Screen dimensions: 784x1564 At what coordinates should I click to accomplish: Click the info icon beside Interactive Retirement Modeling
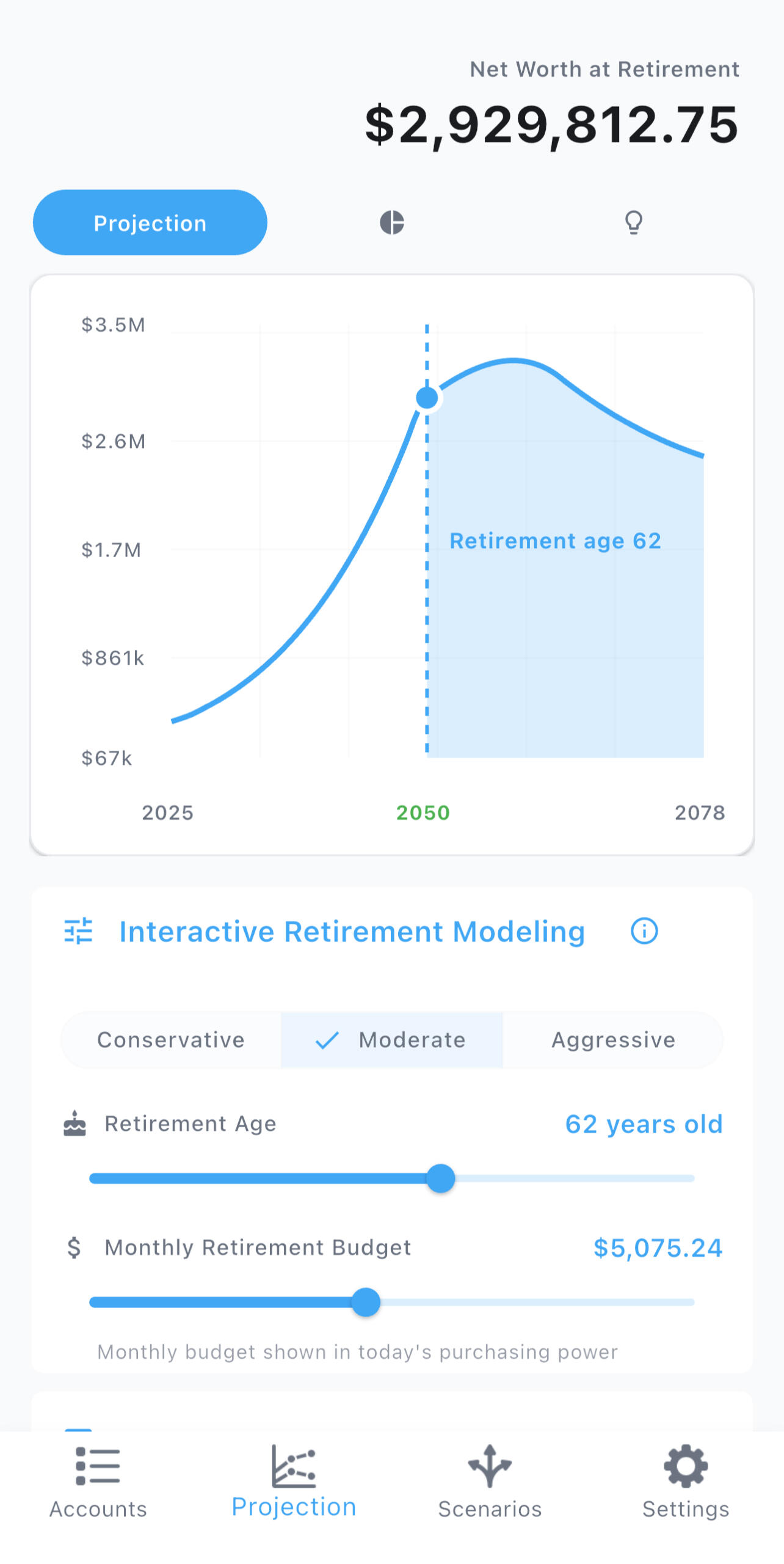(644, 931)
